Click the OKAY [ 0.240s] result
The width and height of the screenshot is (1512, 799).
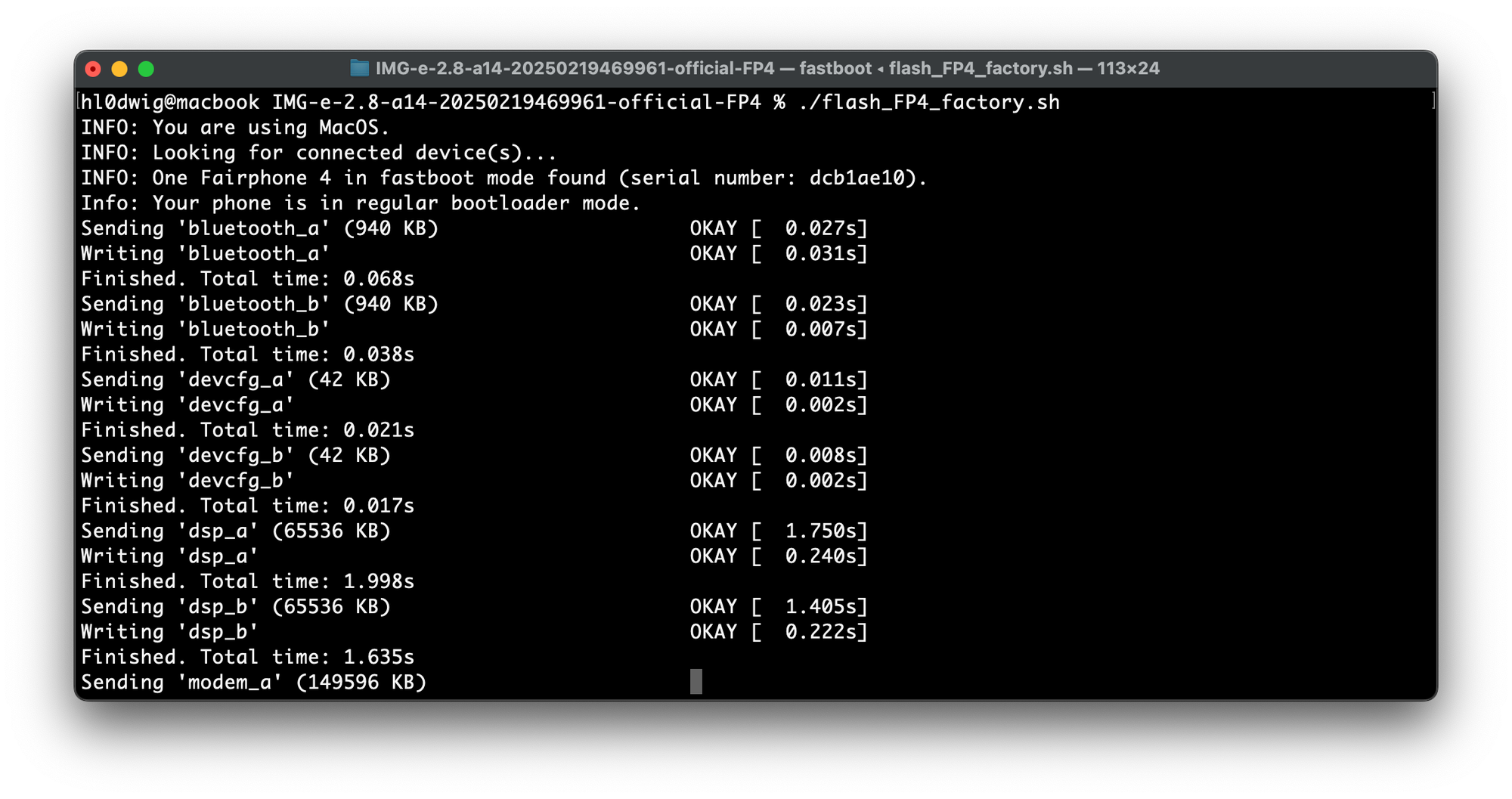[x=779, y=556]
